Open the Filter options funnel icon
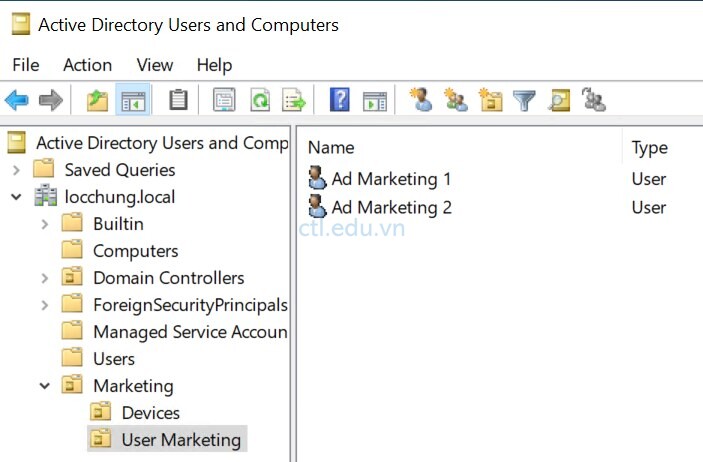This screenshot has width=703, height=462. pyautogui.click(x=524, y=100)
